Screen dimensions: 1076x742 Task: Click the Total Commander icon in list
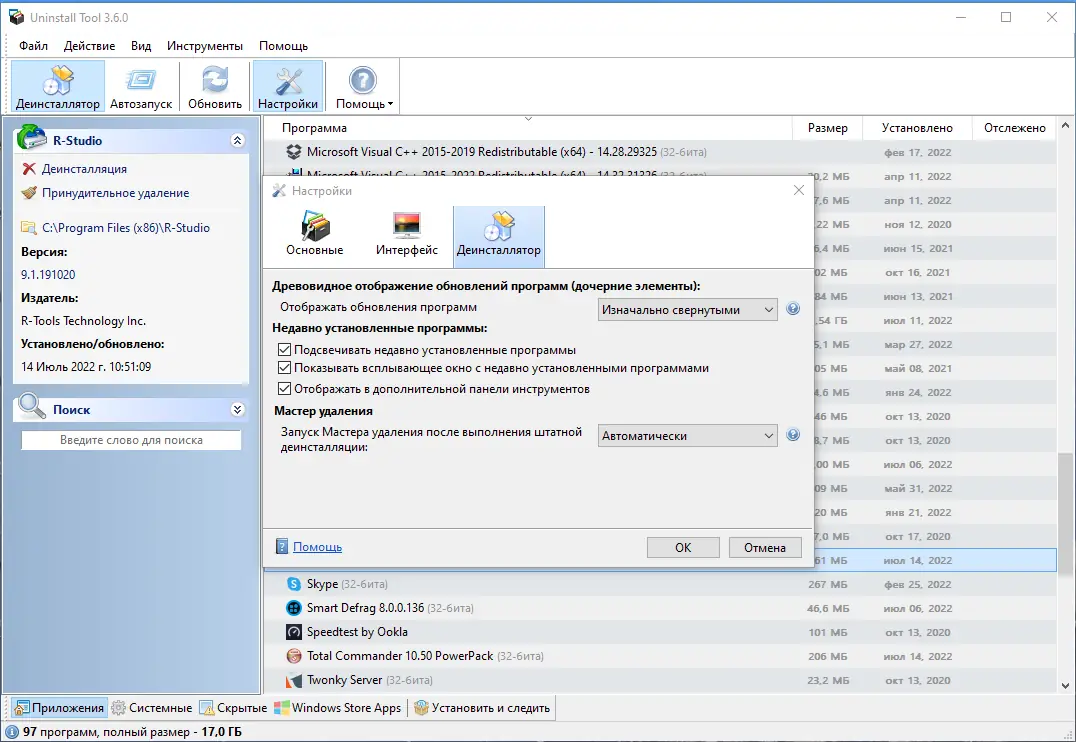tap(294, 656)
